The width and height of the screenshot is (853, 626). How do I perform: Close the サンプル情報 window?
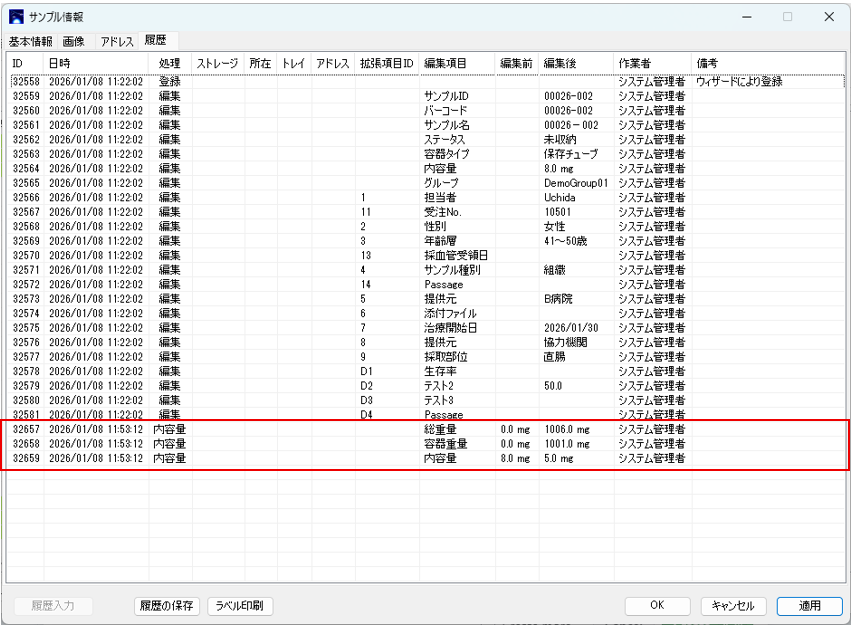click(829, 17)
